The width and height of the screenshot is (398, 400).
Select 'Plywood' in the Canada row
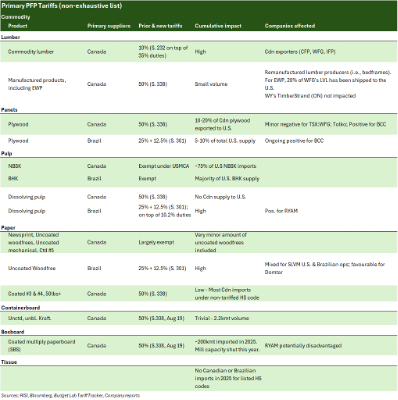coord(18,124)
